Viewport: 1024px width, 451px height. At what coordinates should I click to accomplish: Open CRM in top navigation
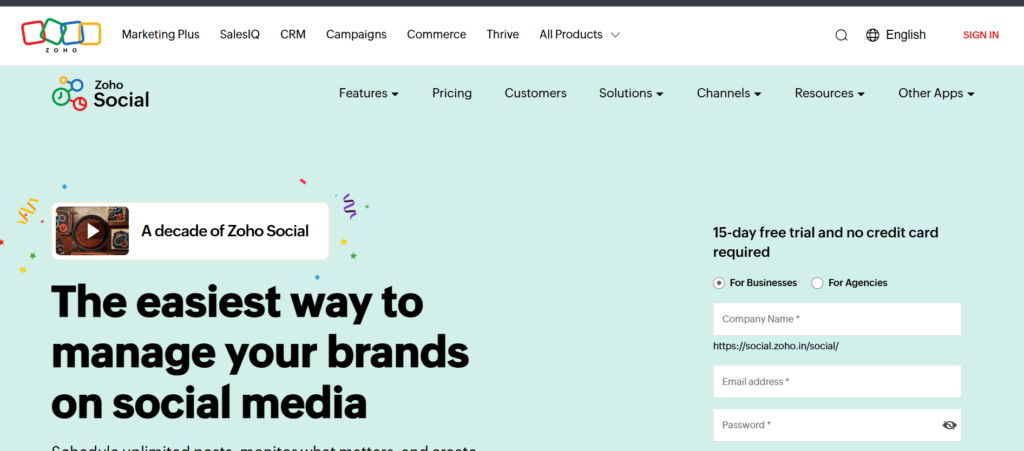pyautogui.click(x=293, y=35)
